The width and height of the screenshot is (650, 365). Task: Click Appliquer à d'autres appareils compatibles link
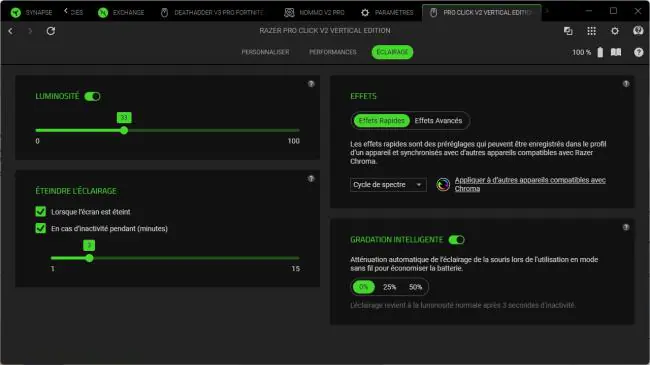click(x=530, y=184)
